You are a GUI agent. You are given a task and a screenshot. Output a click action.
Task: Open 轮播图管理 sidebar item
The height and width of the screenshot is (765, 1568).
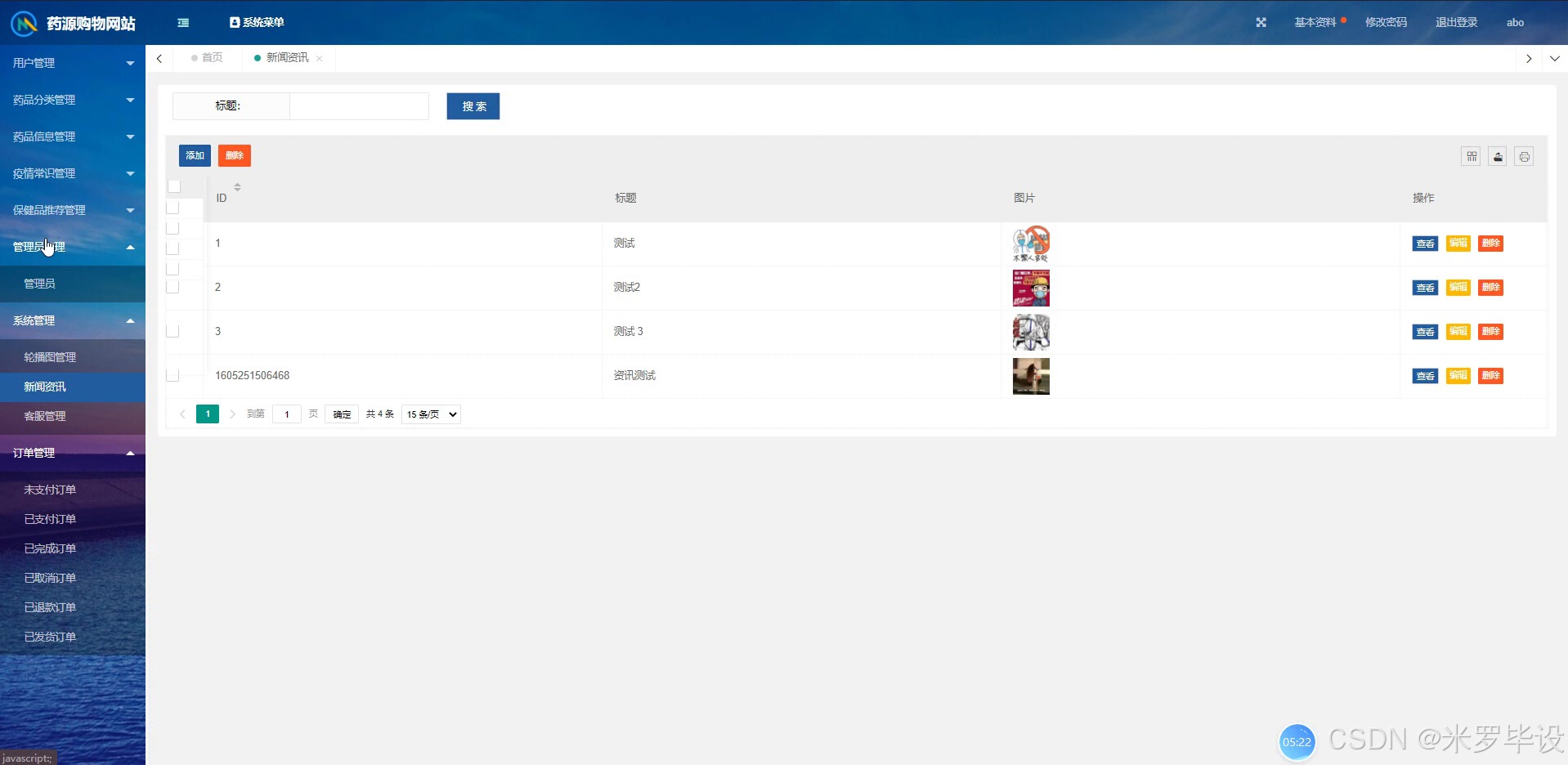[73, 357]
